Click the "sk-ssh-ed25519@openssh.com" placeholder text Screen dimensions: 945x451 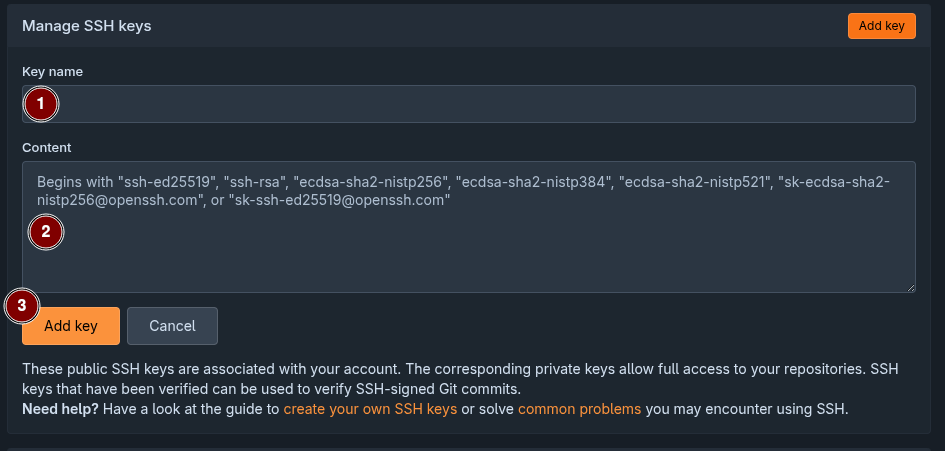click(340, 201)
